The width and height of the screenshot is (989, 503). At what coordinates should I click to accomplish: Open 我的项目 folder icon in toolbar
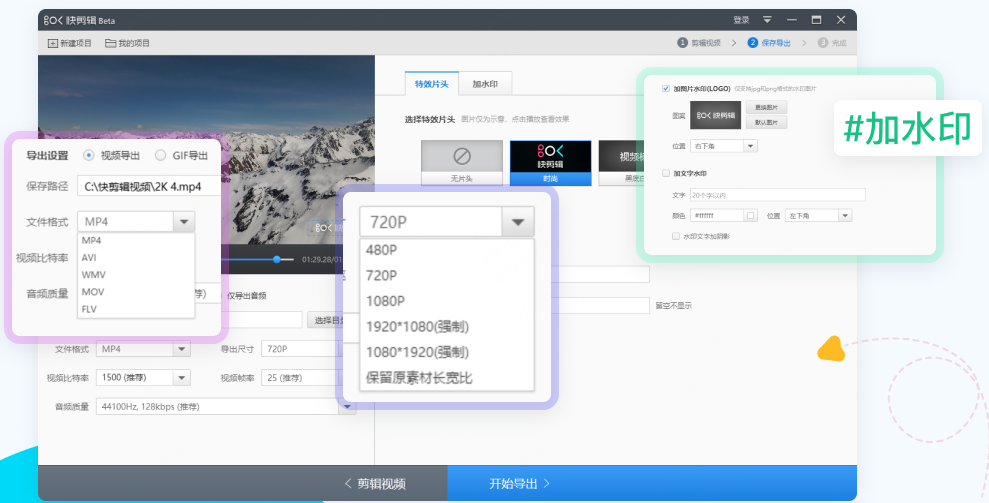click(x=110, y=43)
